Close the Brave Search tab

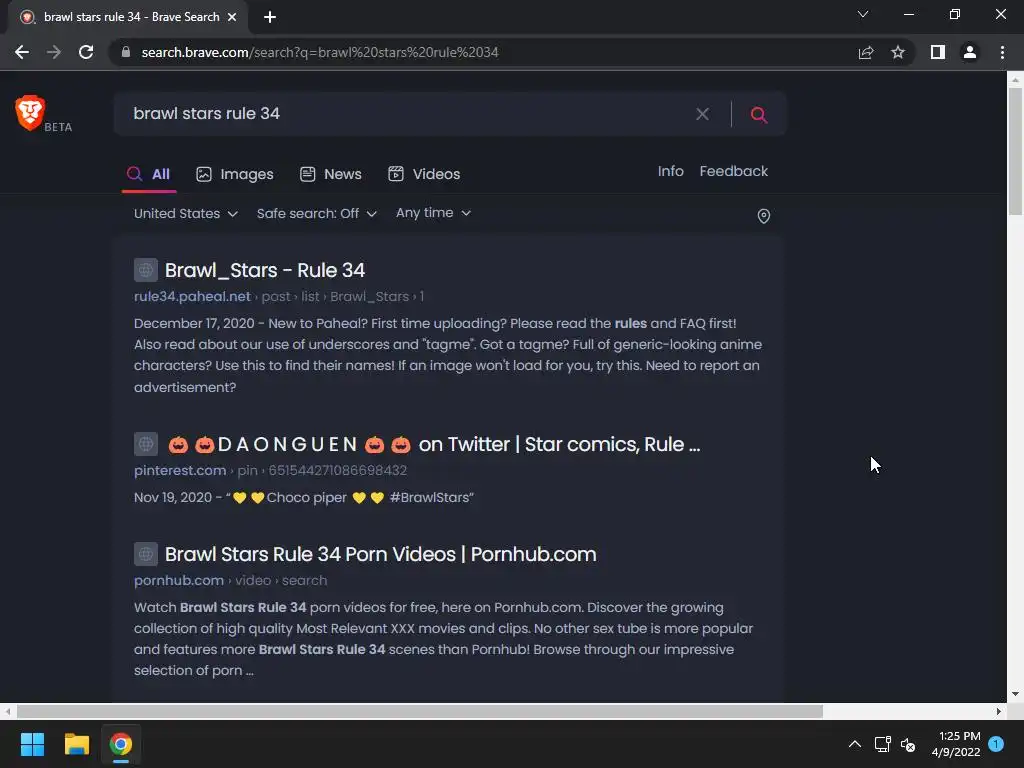(x=232, y=17)
